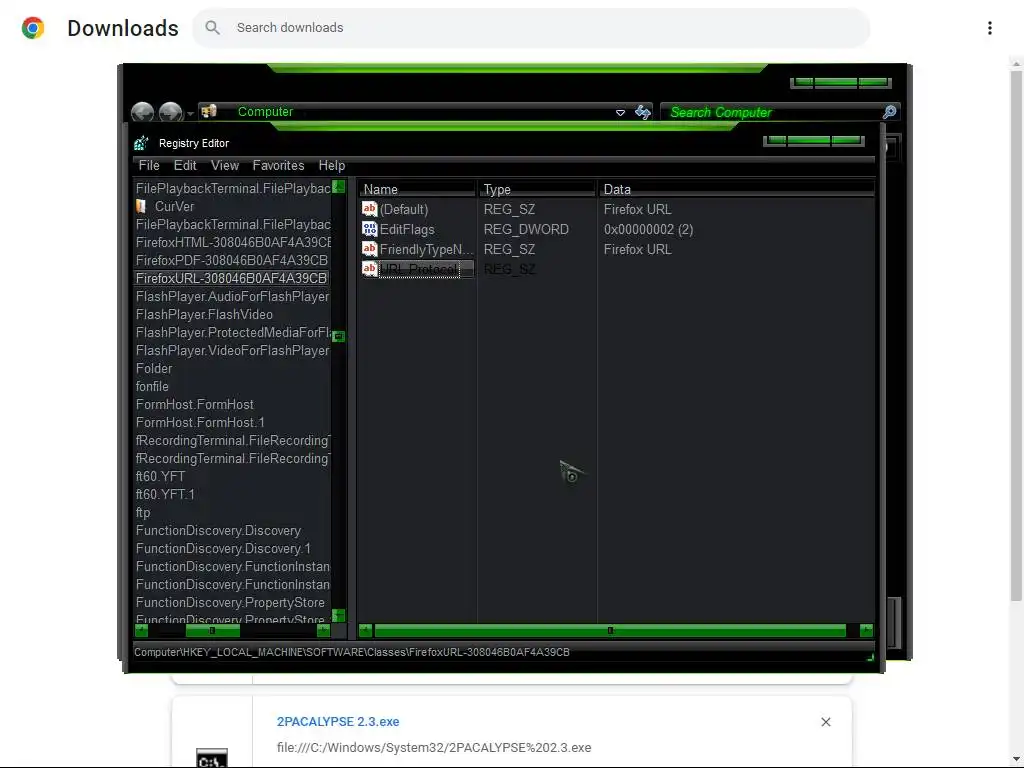Select FirefoxURL-308046B0AF4A39CB key
This screenshot has width=1024, height=768.
[x=231, y=278]
